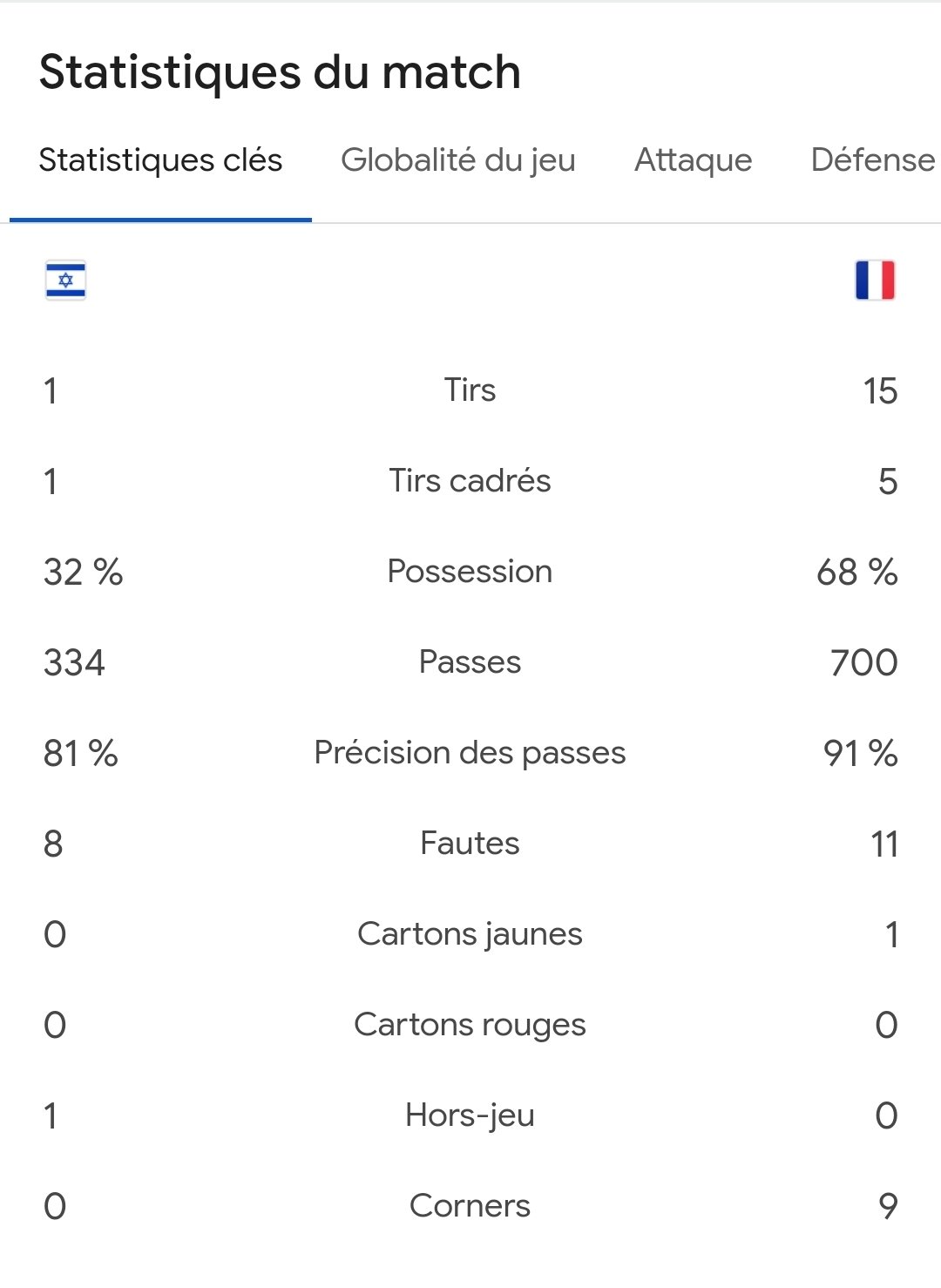
Task: Click the Passes stat label
Action: pos(470,662)
